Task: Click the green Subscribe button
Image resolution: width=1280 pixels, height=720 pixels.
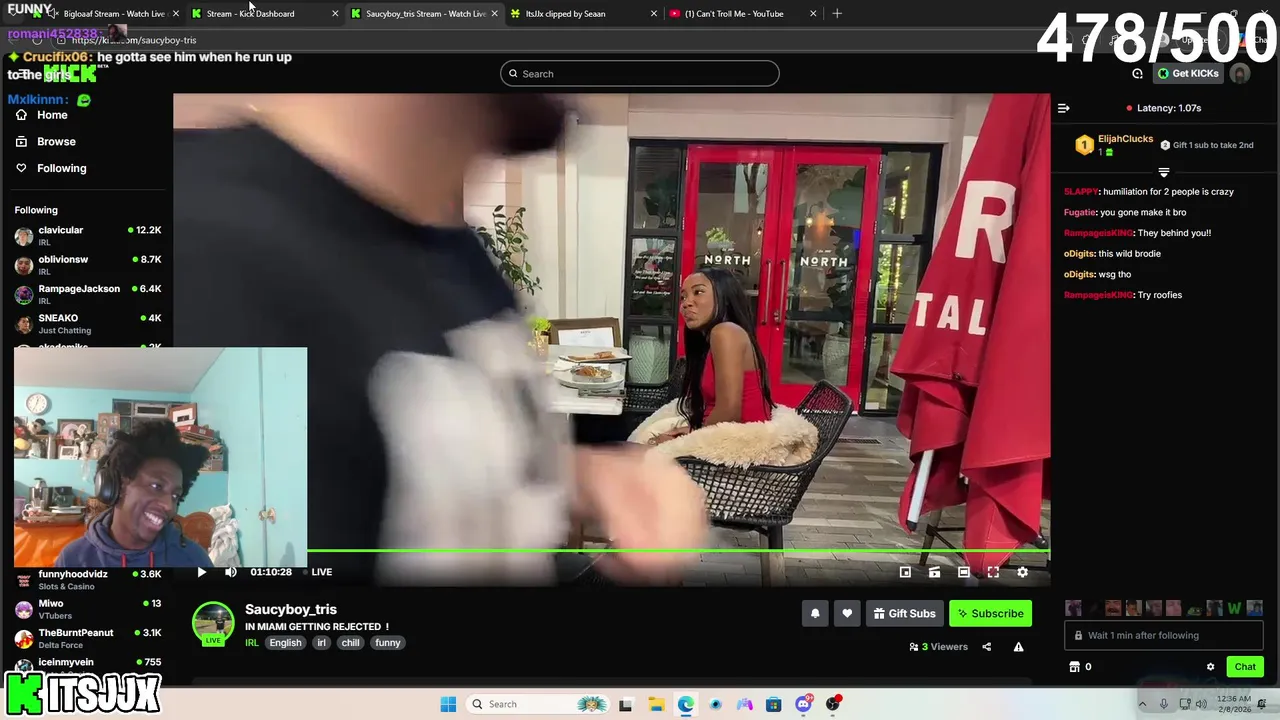Action: coord(990,613)
